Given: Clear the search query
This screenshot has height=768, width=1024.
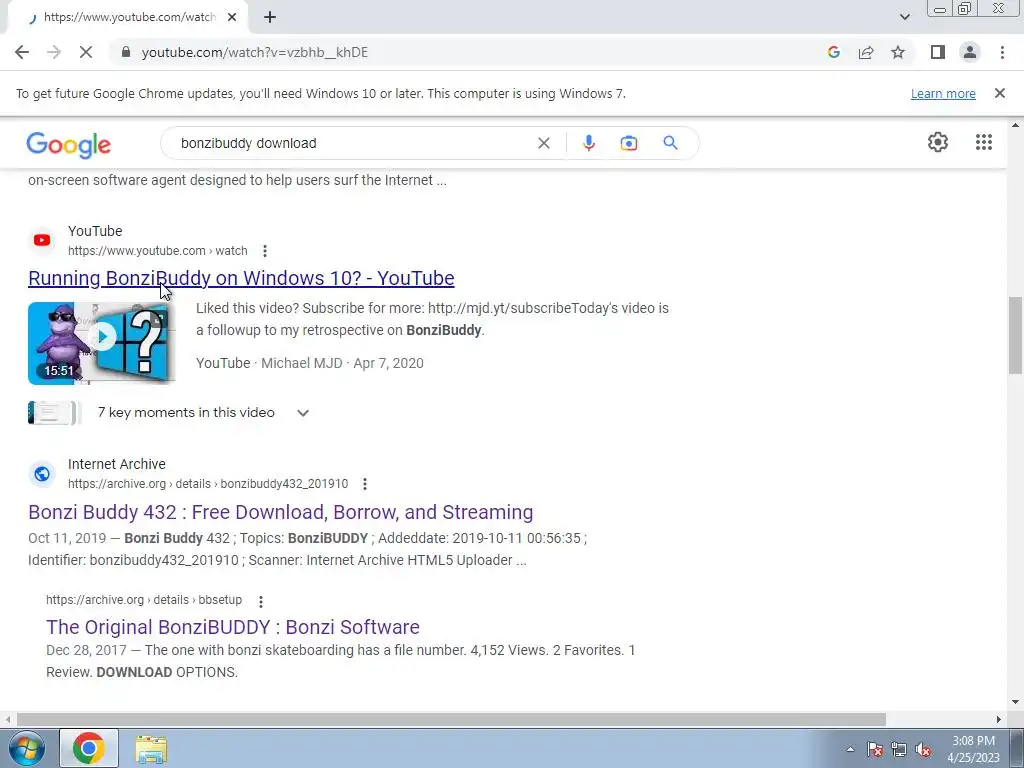Looking at the screenshot, I should pos(543,143).
